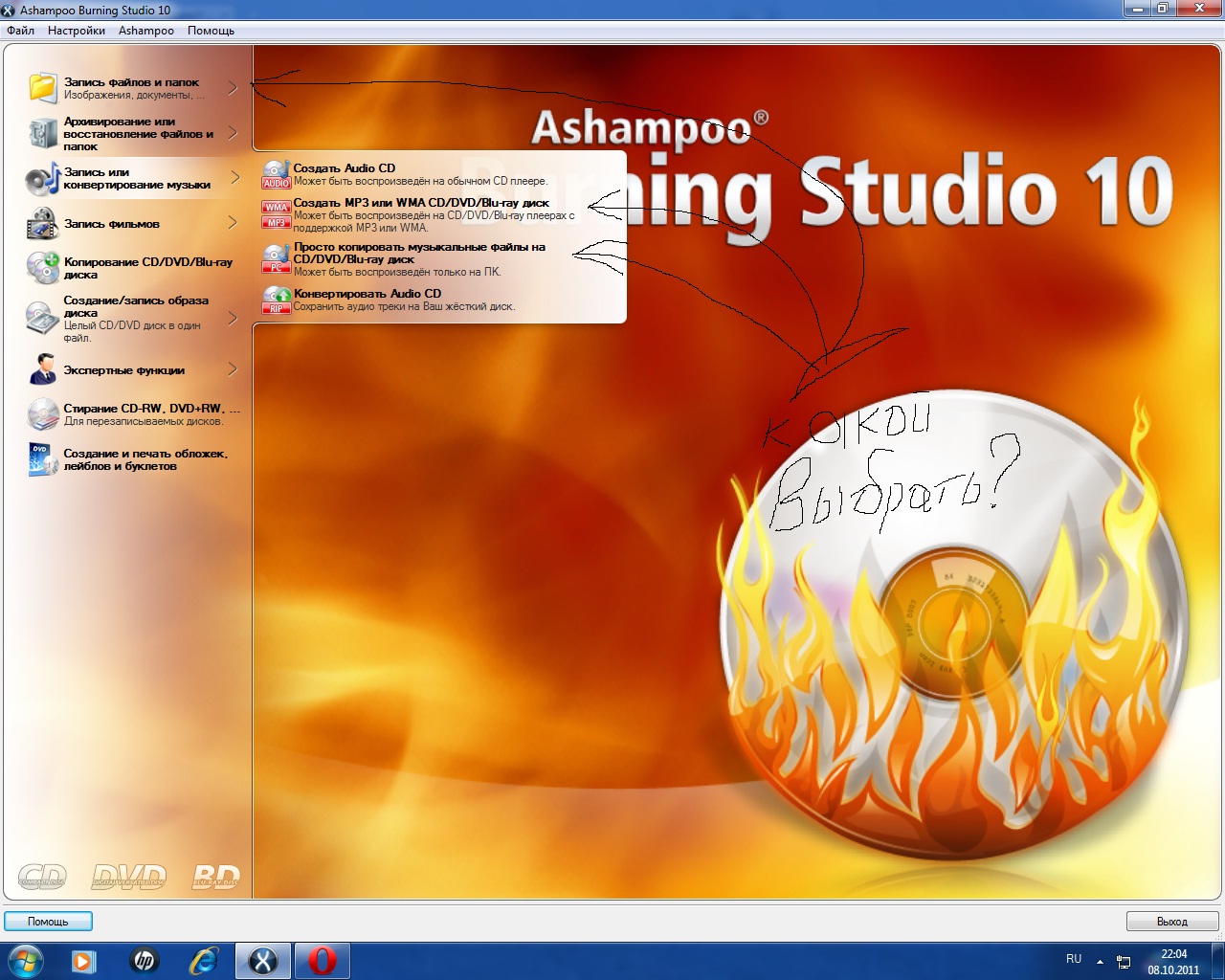The width and height of the screenshot is (1225, 980).
Task: Click text Может быть воспроизведён только на ПК
Action: [x=397, y=272]
